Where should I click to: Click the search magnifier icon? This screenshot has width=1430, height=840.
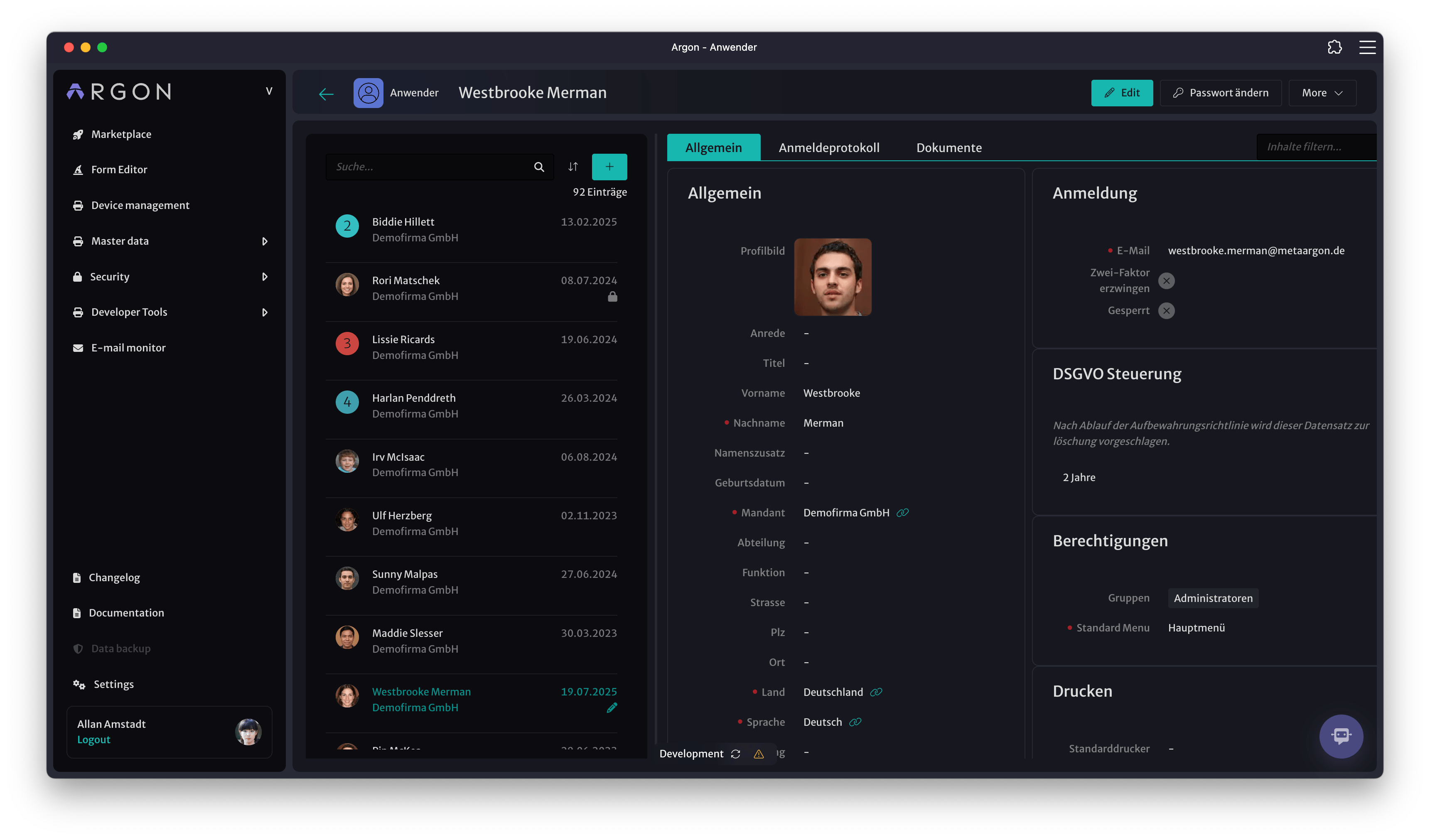pos(538,167)
